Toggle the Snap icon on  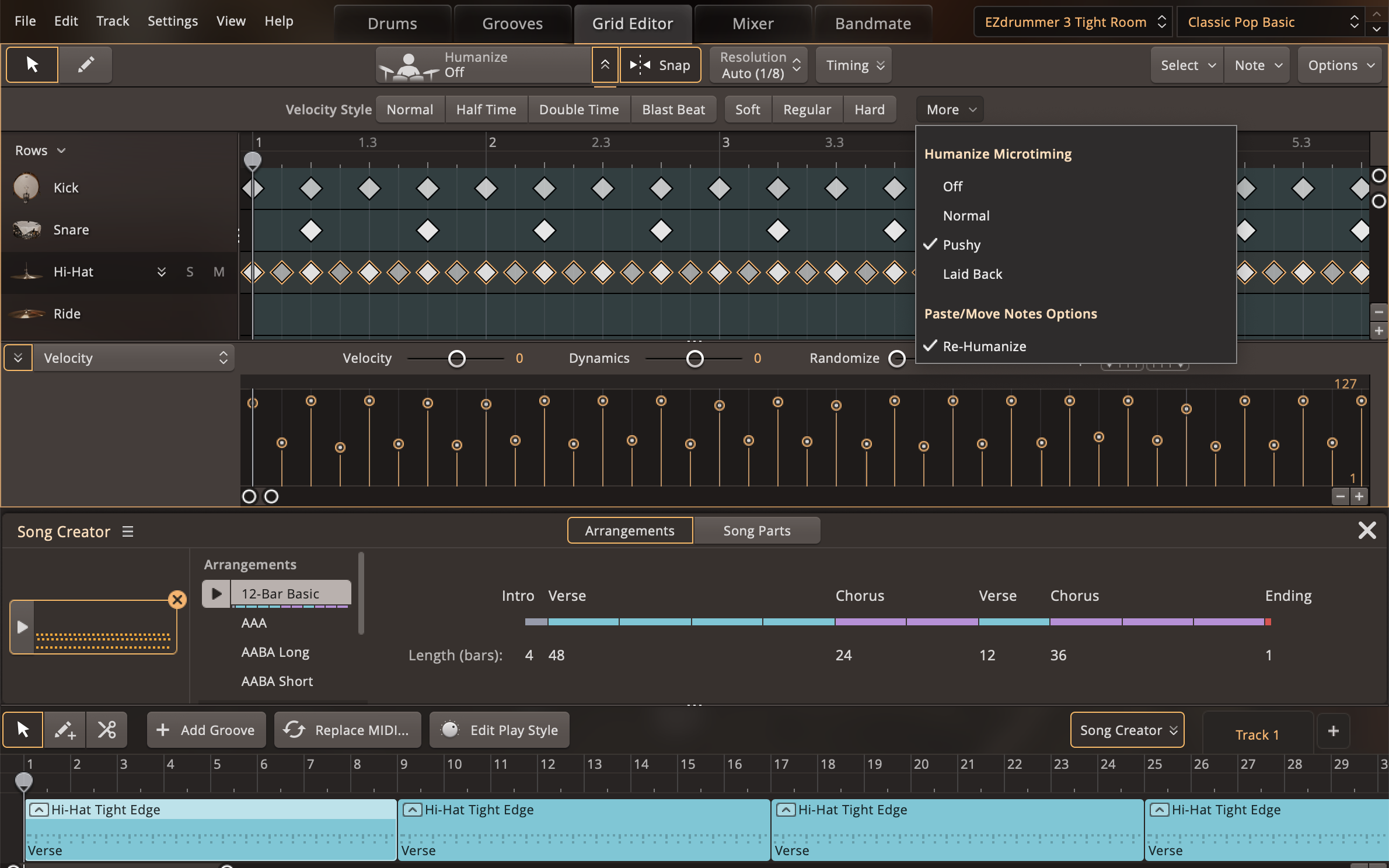pyautogui.click(x=640, y=65)
